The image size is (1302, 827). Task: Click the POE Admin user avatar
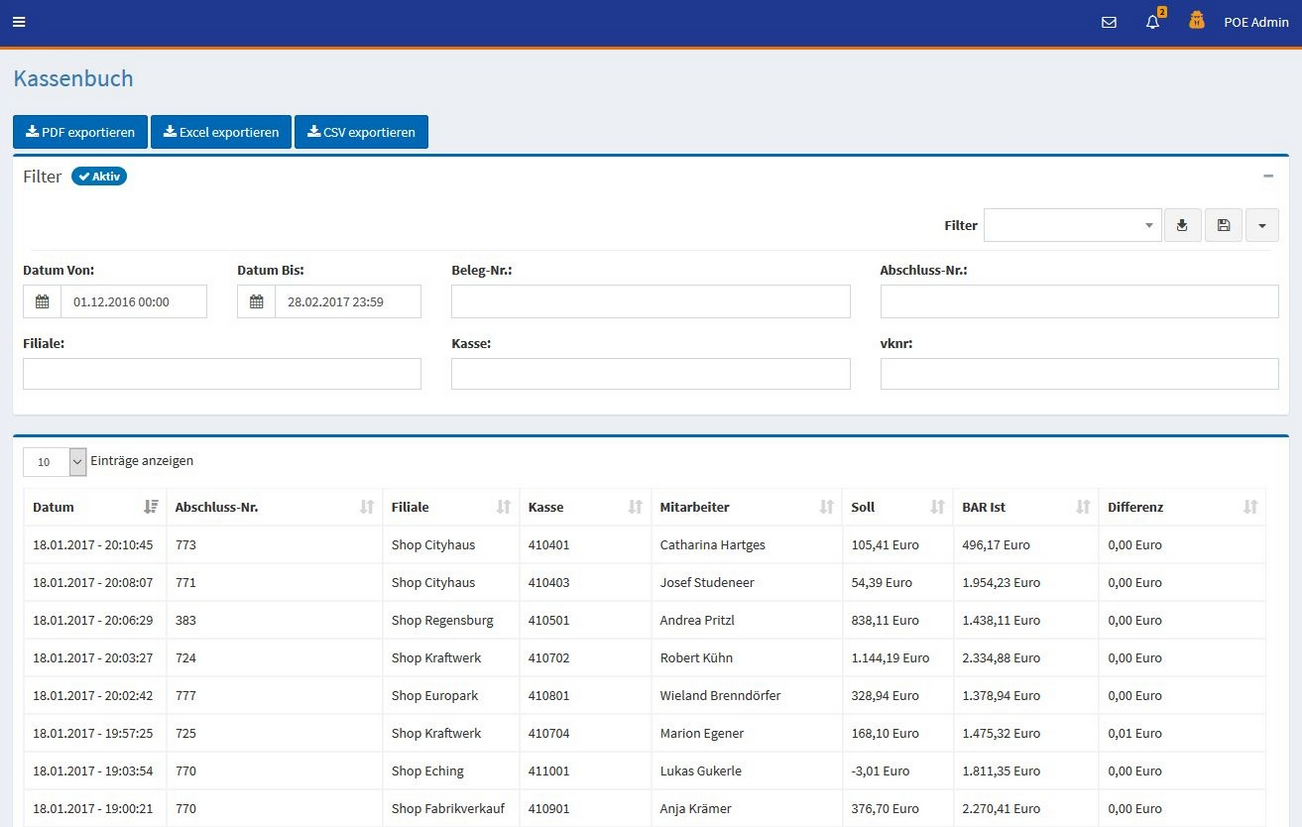1197,21
